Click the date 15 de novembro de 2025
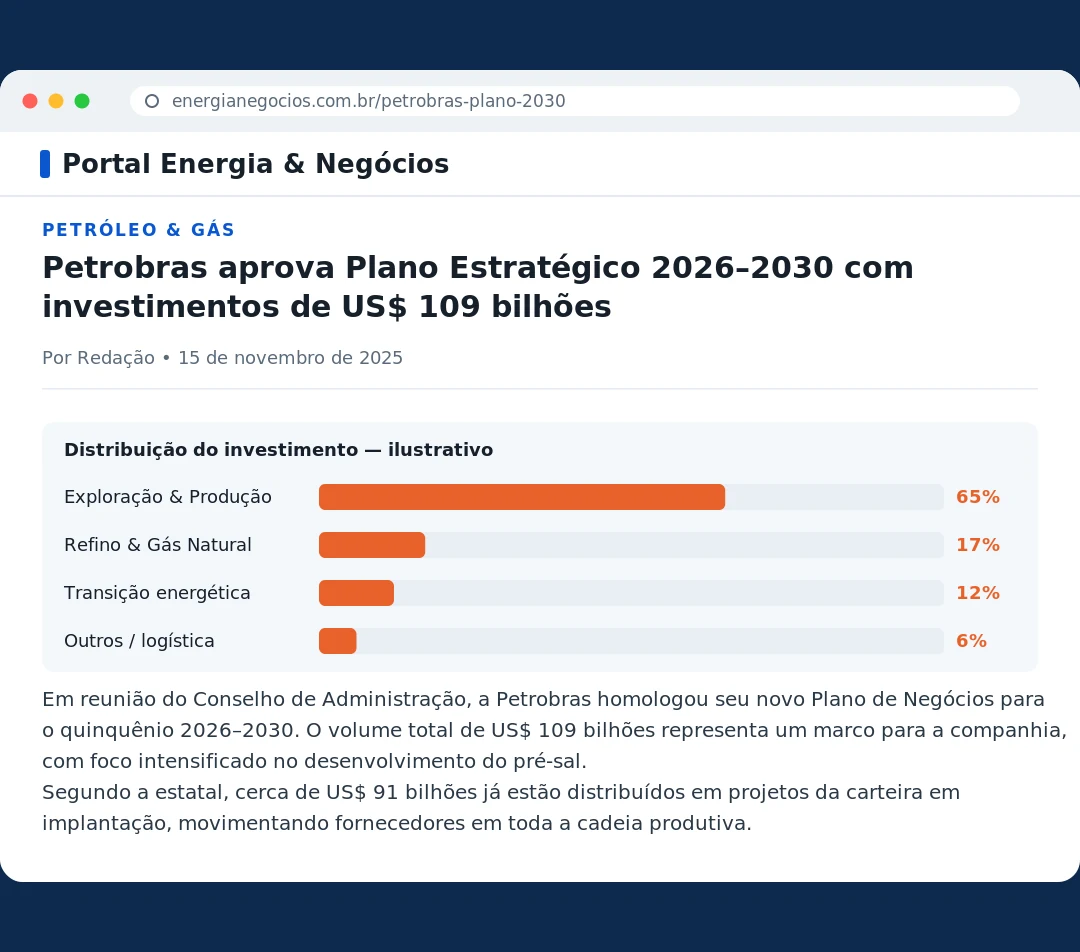The image size is (1080, 952). click(x=290, y=358)
